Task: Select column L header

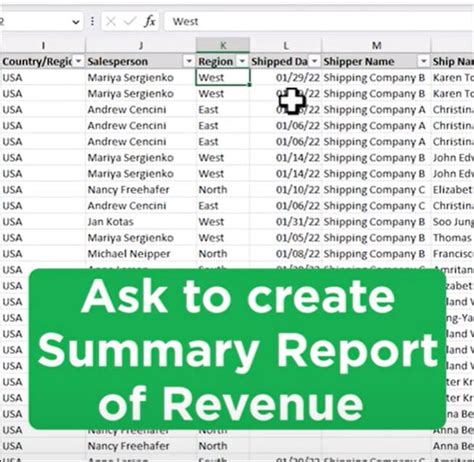Action: (286, 45)
